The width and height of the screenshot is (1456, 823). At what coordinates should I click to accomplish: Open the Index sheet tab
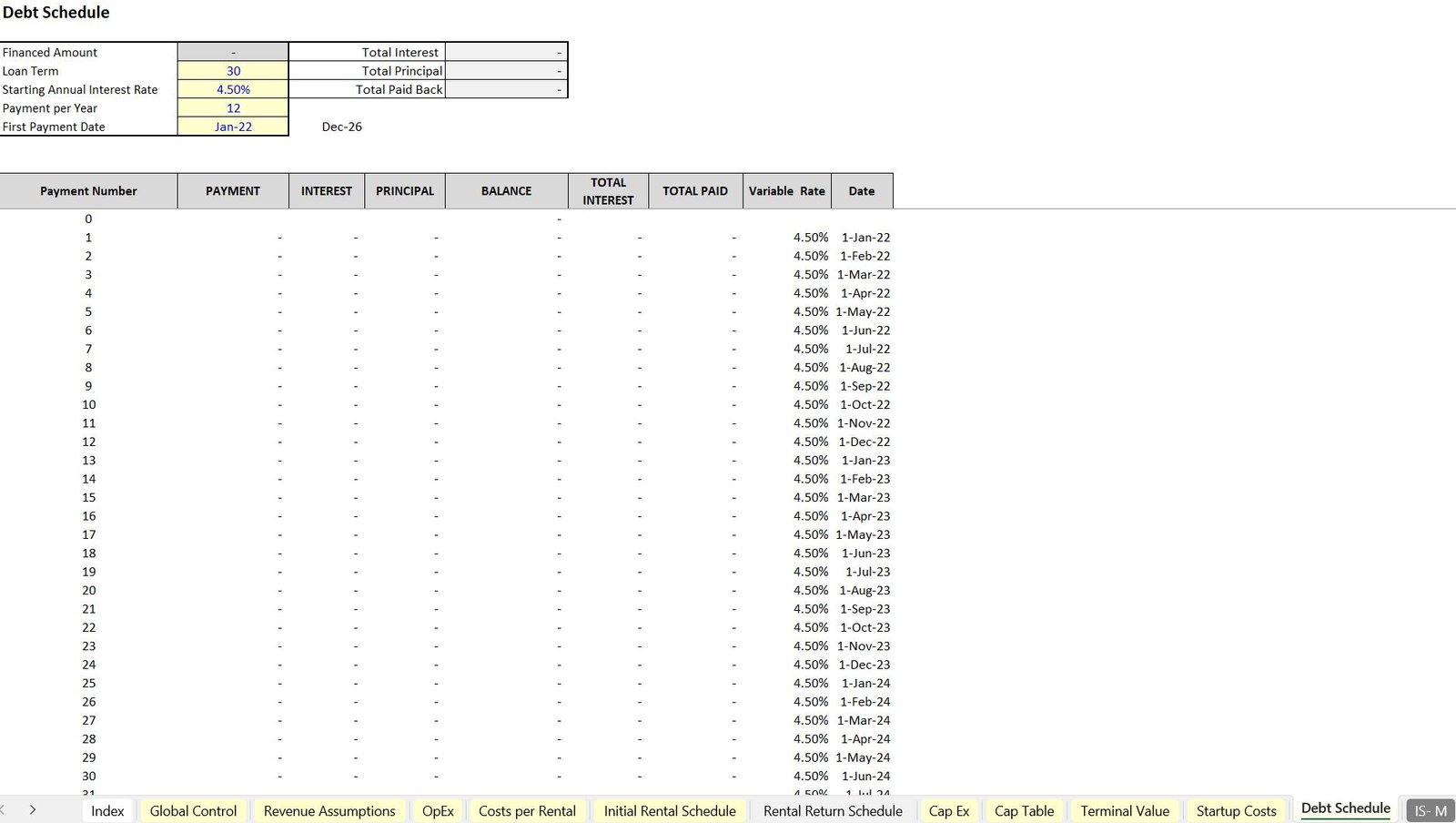point(107,811)
